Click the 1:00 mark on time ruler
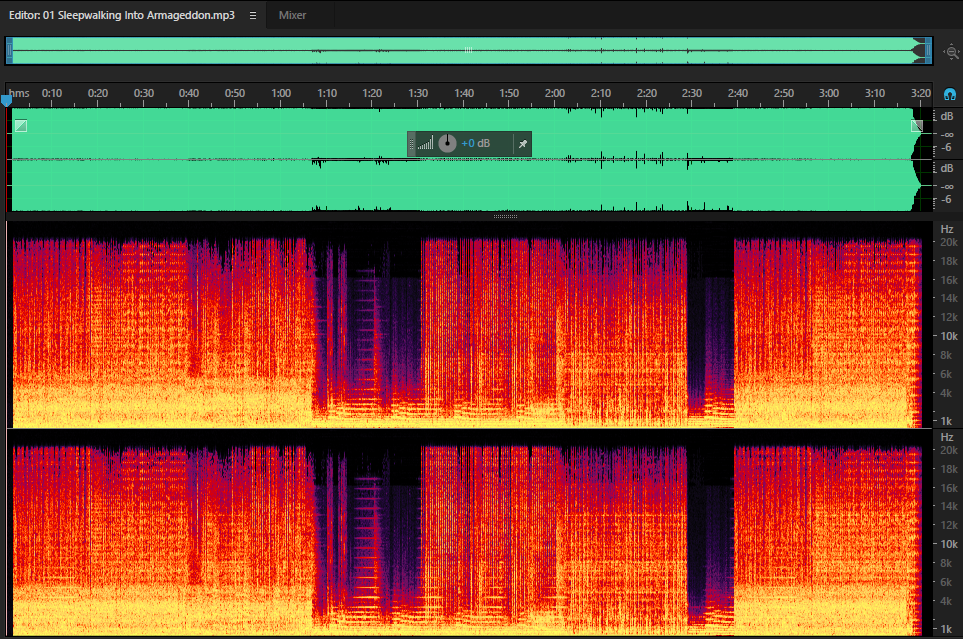The height and width of the screenshot is (639, 963). pyautogui.click(x=281, y=93)
